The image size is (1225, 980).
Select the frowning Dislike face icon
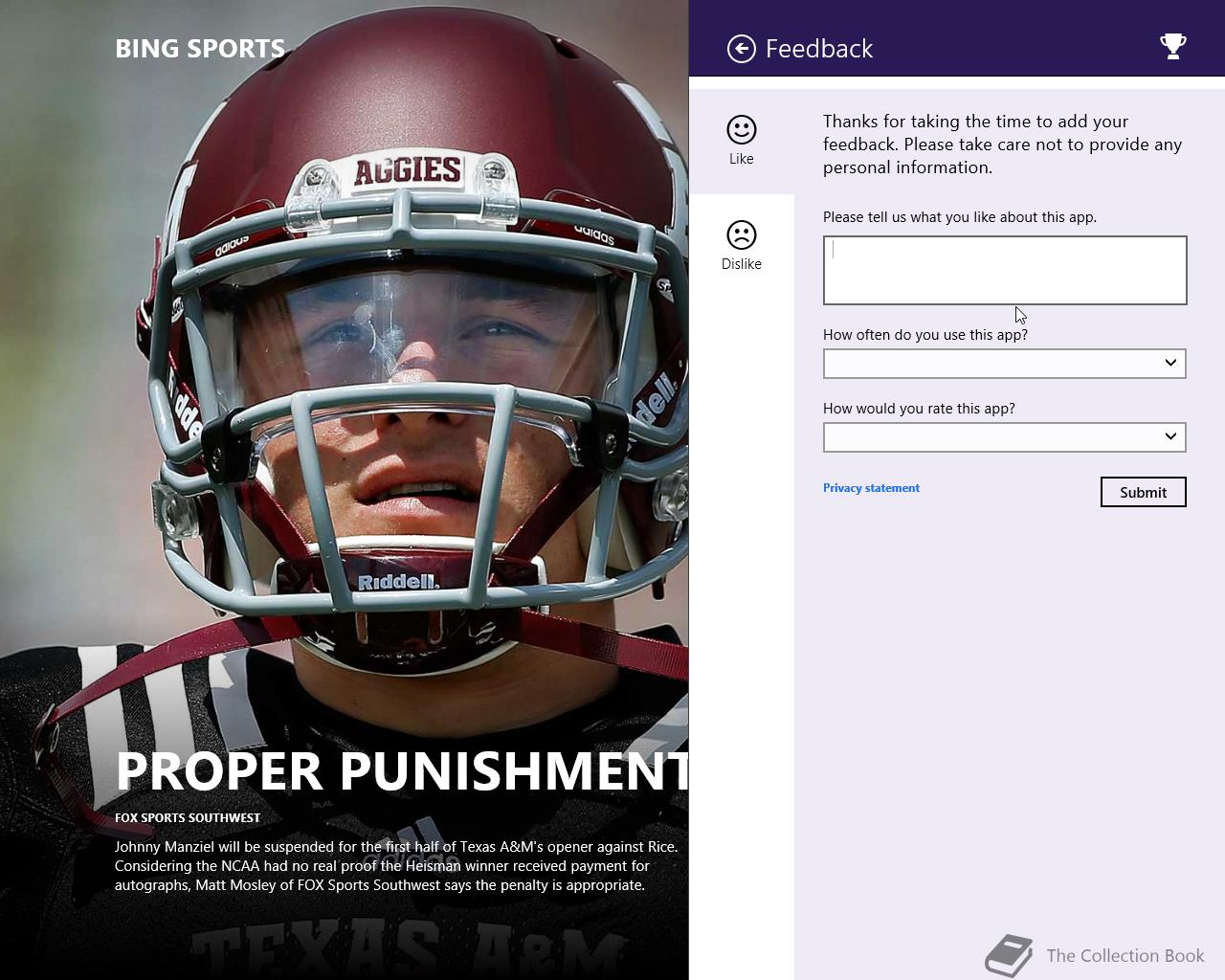pos(742,235)
